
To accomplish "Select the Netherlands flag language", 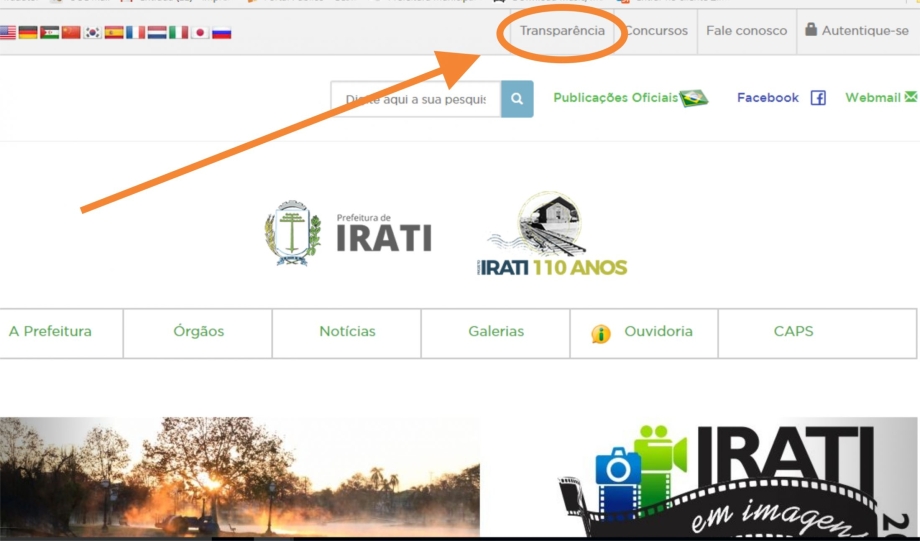I will pos(157,32).
